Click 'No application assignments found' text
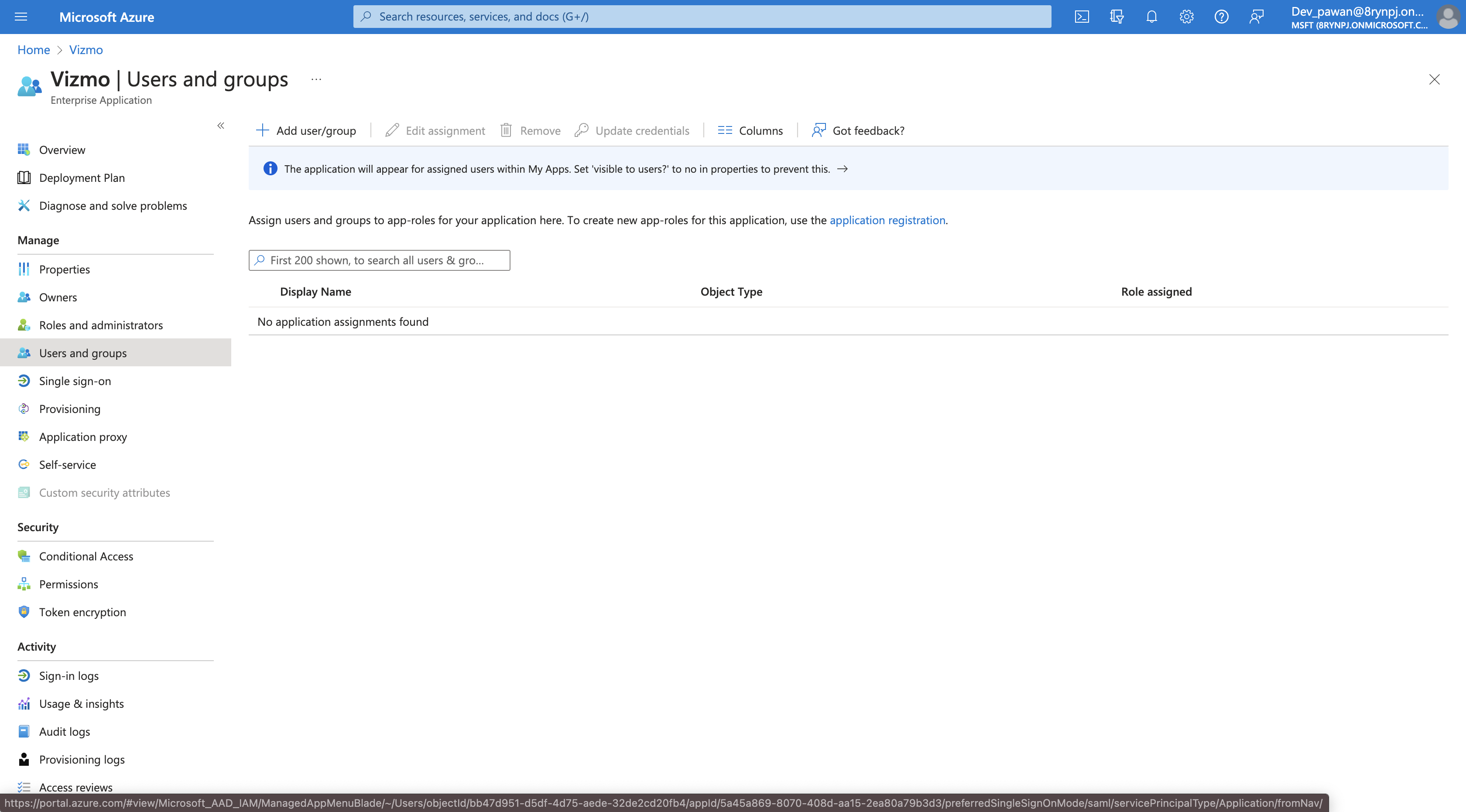The image size is (1466, 812). point(343,322)
